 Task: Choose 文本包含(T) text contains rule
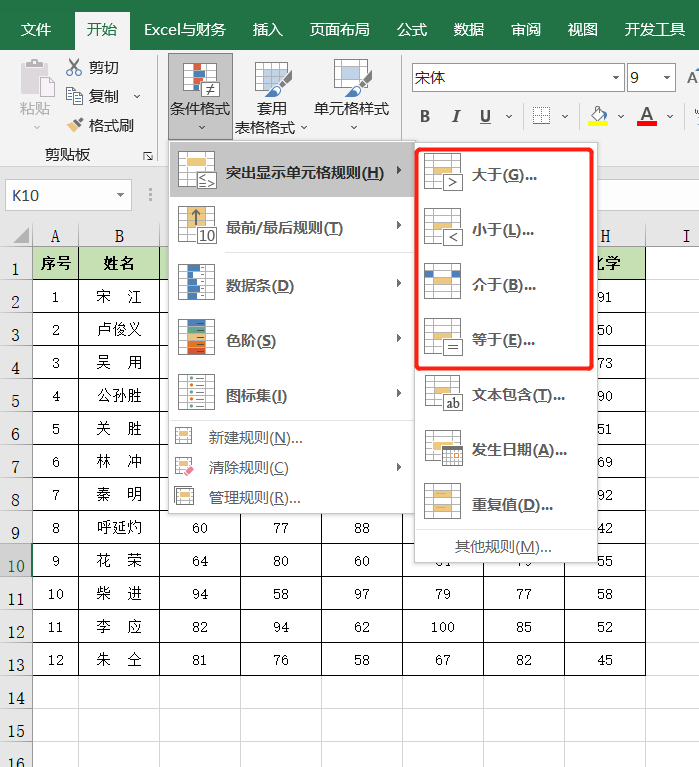coord(506,395)
